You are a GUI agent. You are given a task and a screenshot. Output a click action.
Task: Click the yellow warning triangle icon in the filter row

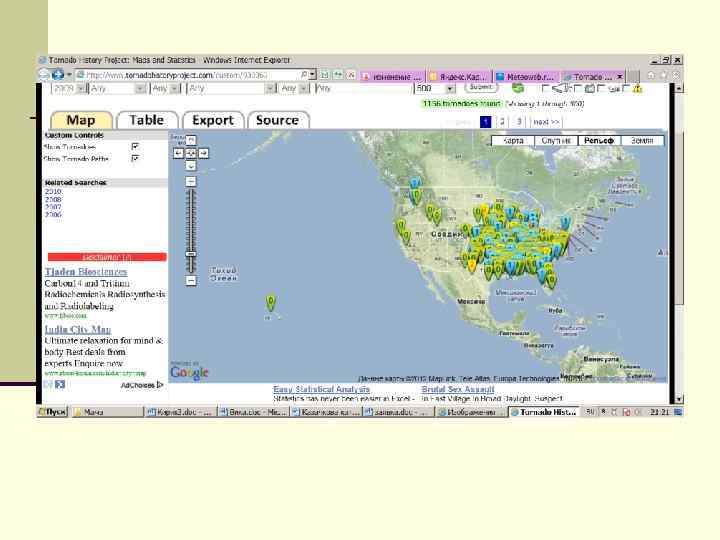tap(637, 89)
